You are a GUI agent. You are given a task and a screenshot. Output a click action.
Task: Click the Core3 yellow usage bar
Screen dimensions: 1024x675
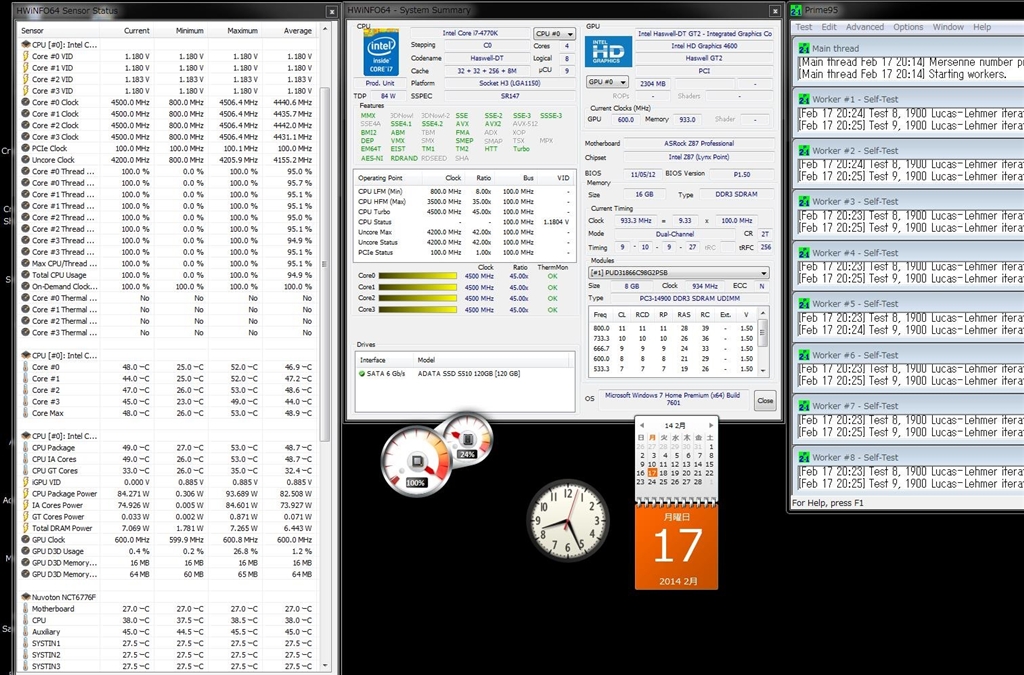417,309
